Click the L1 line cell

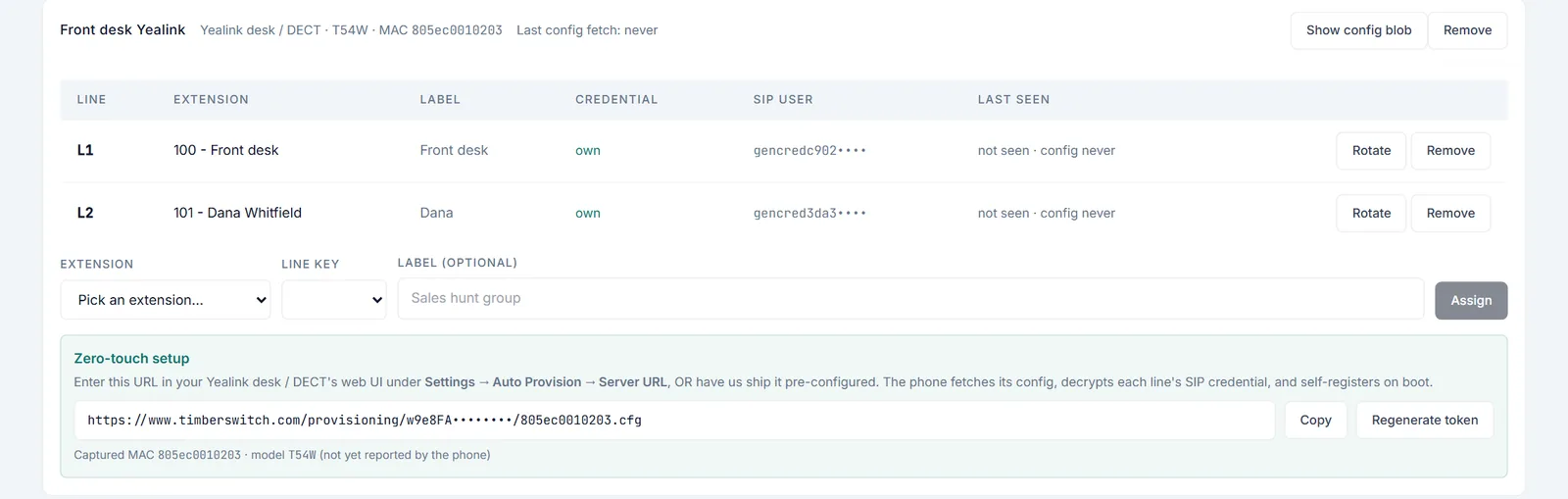coord(85,150)
